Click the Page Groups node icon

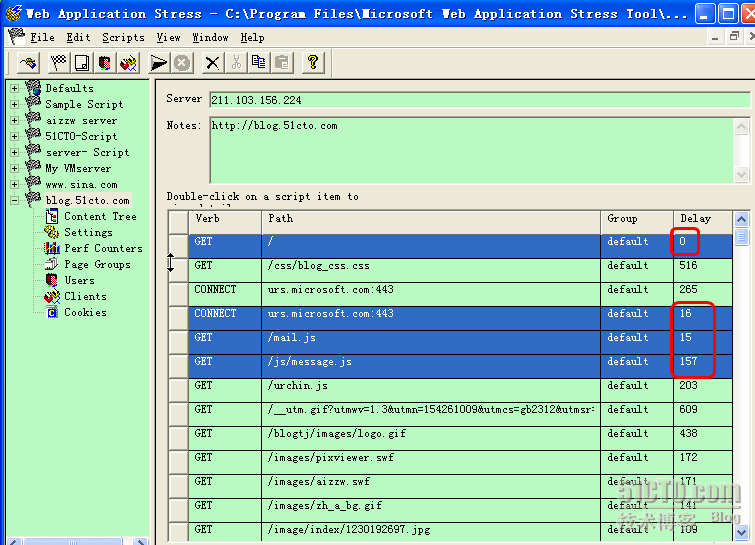pyautogui.click(x=52, y=264)
